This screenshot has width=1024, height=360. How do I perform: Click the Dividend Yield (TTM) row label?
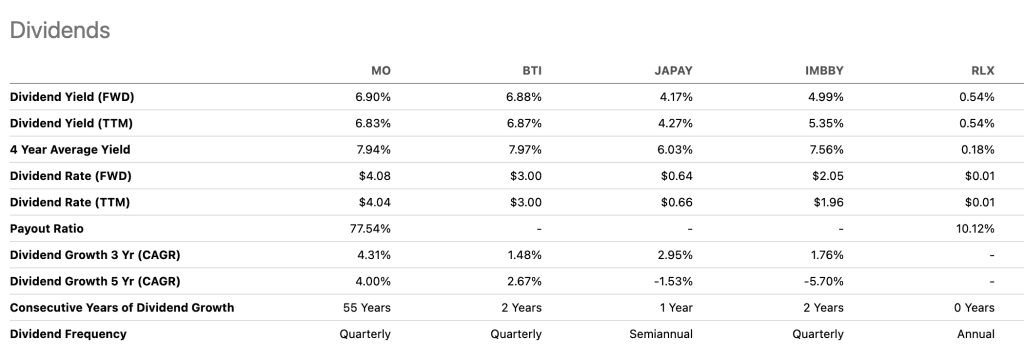coord(71,123)
